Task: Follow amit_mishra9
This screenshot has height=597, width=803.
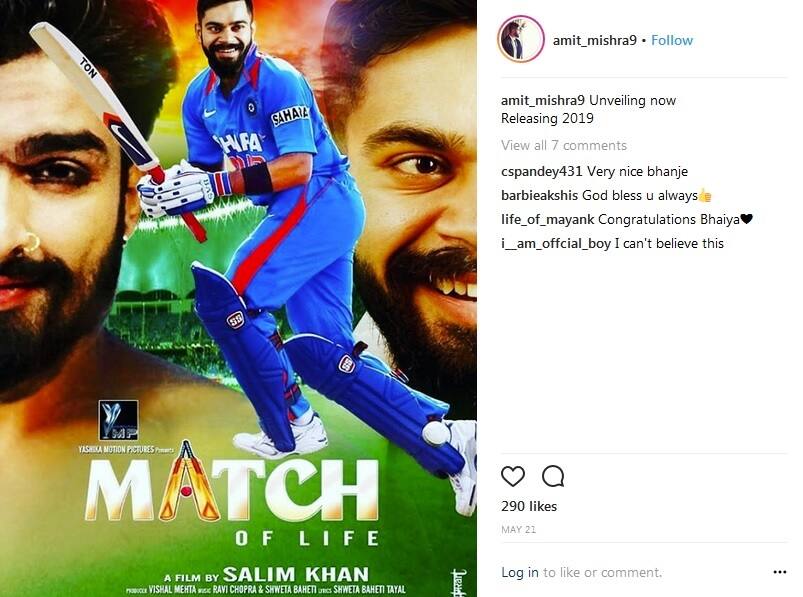Action: (672, 40)
